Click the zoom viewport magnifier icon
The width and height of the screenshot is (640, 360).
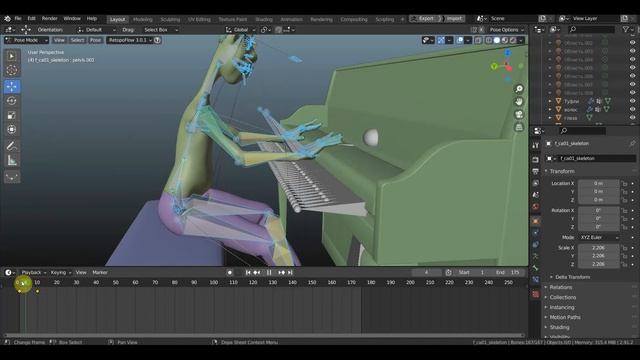point(519,89)
